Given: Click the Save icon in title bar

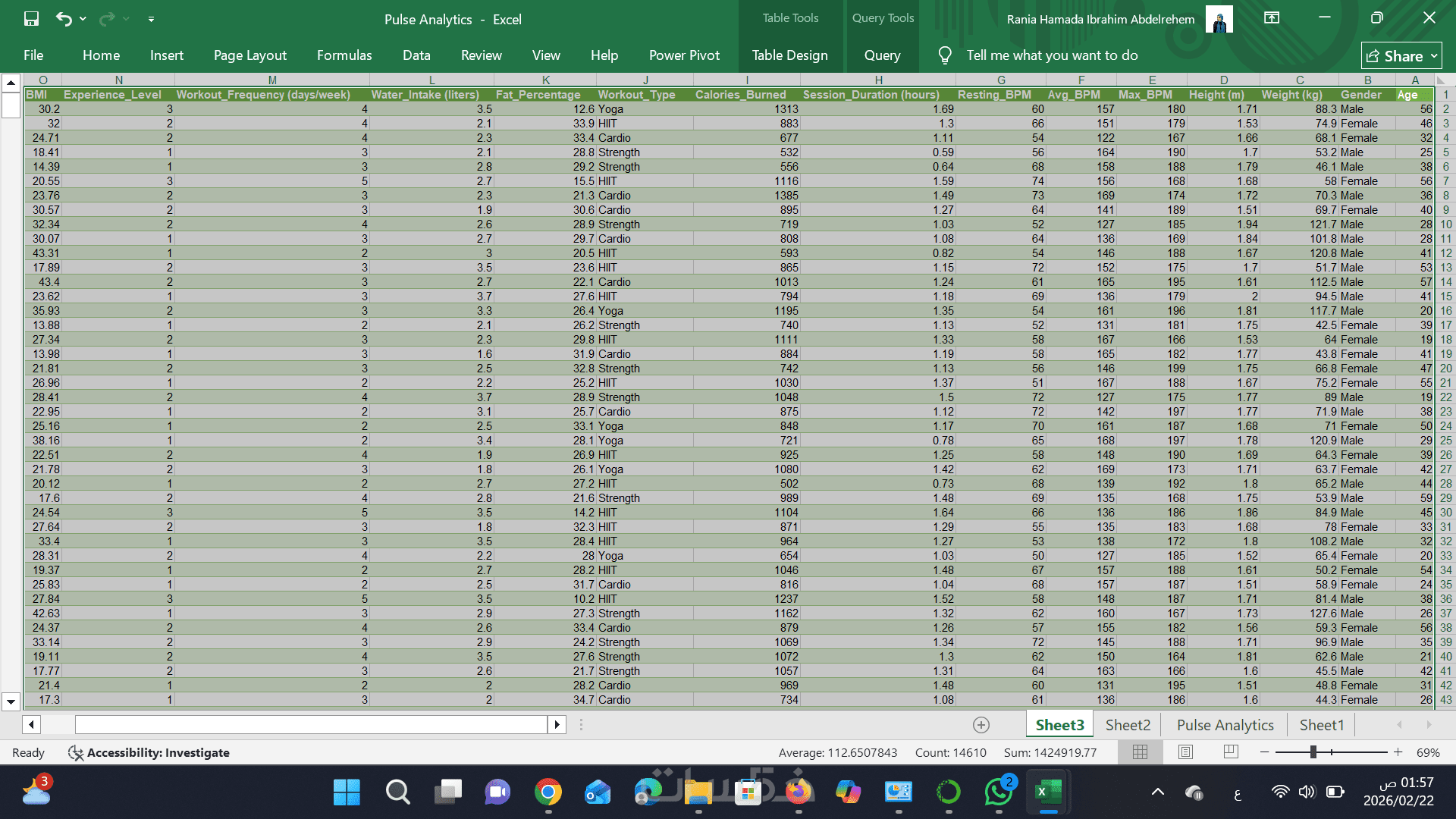Looking at the screenshot, I should point(31,19).
